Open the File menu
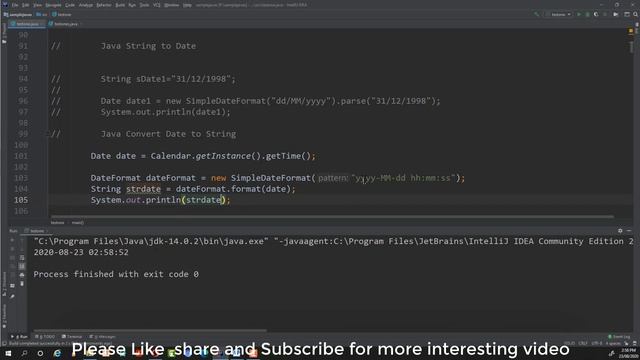The width and height of the screenshot is (640, 360). (15, 5)
